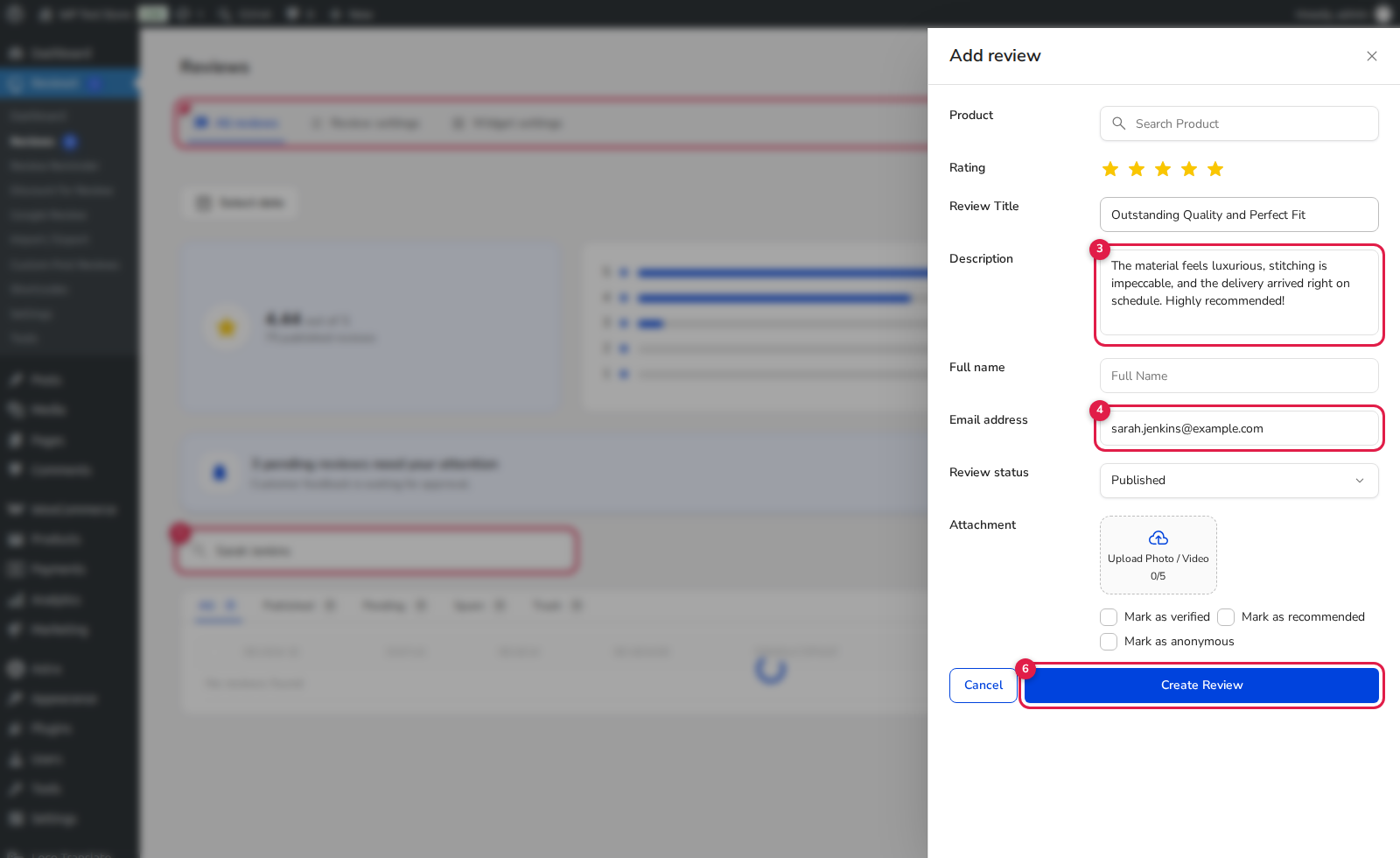
Task: Click into the Description text area
Action: (1239, 292)
